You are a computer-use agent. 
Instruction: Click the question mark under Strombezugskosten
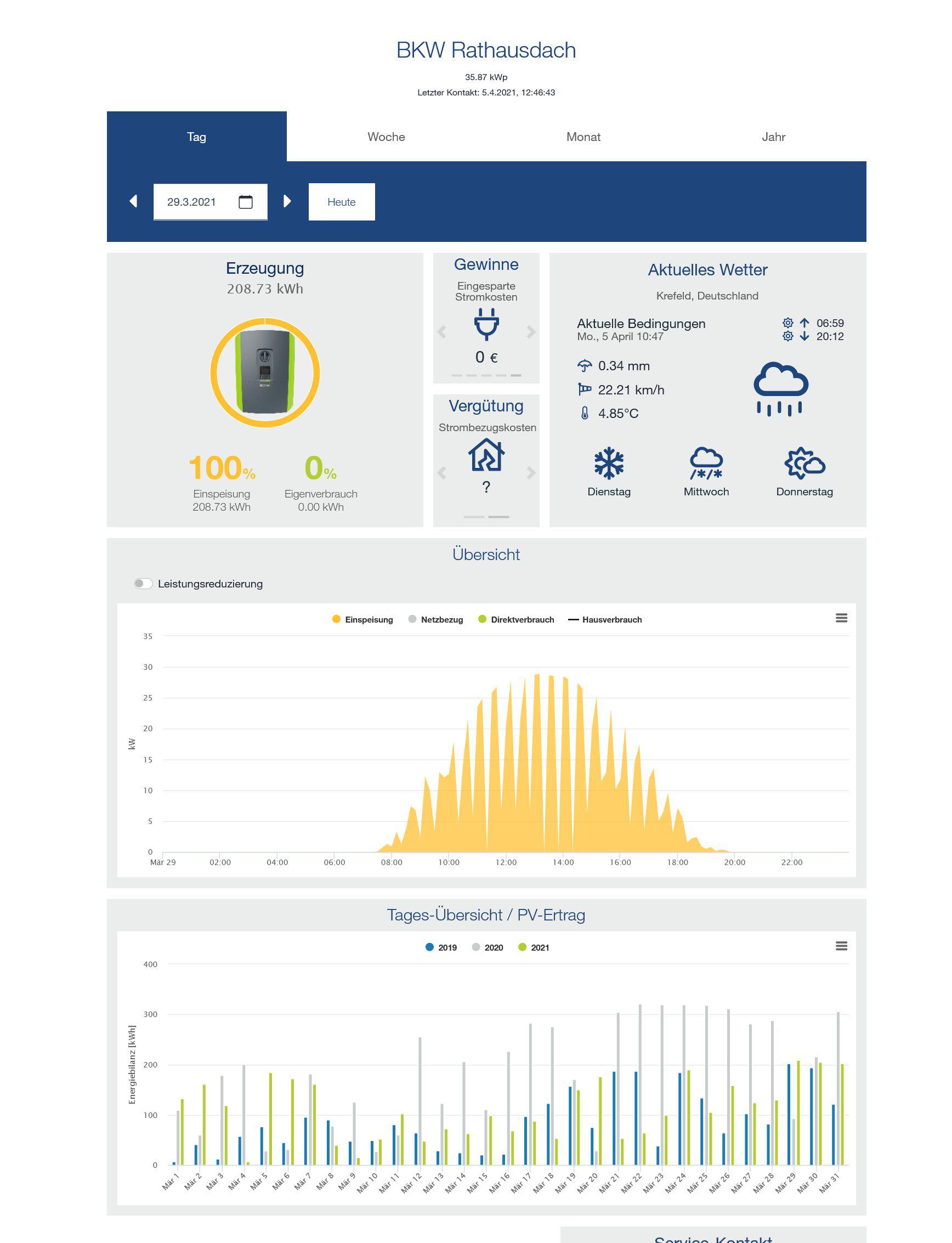pos(486,487)
